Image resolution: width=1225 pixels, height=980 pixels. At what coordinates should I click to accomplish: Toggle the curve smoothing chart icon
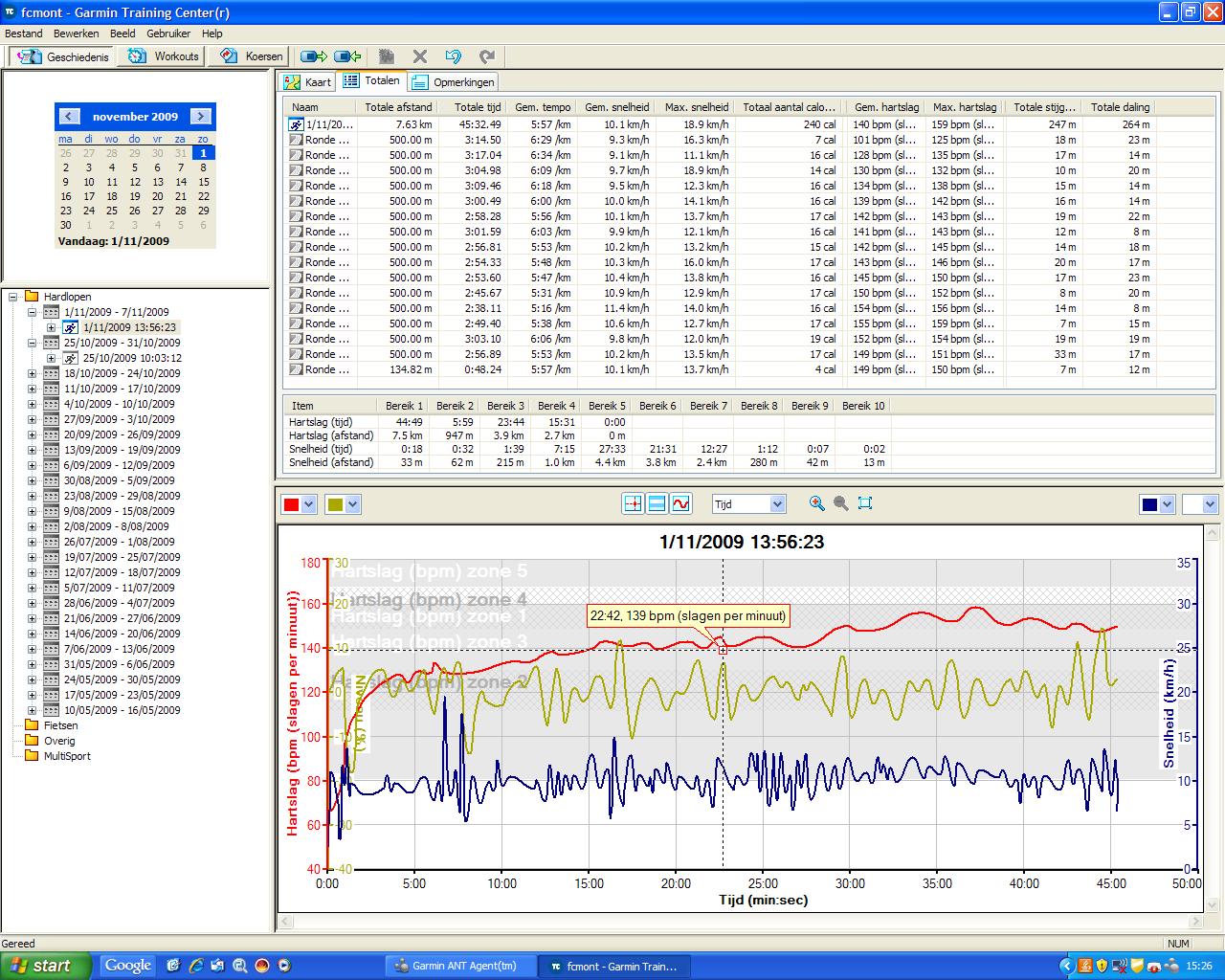point(680,503)
